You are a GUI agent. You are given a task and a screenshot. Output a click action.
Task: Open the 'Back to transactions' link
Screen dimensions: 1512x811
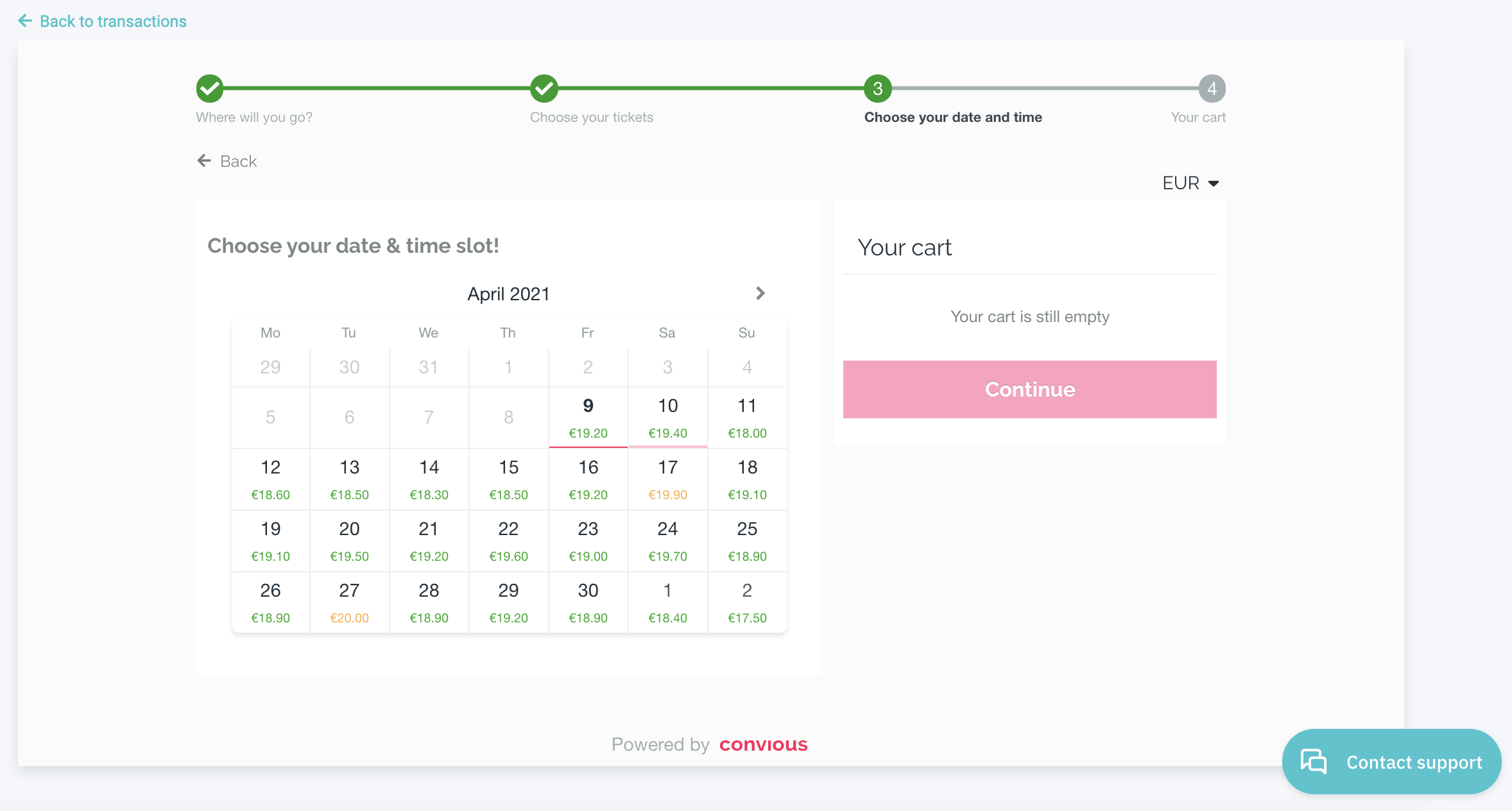coord(113,21)
